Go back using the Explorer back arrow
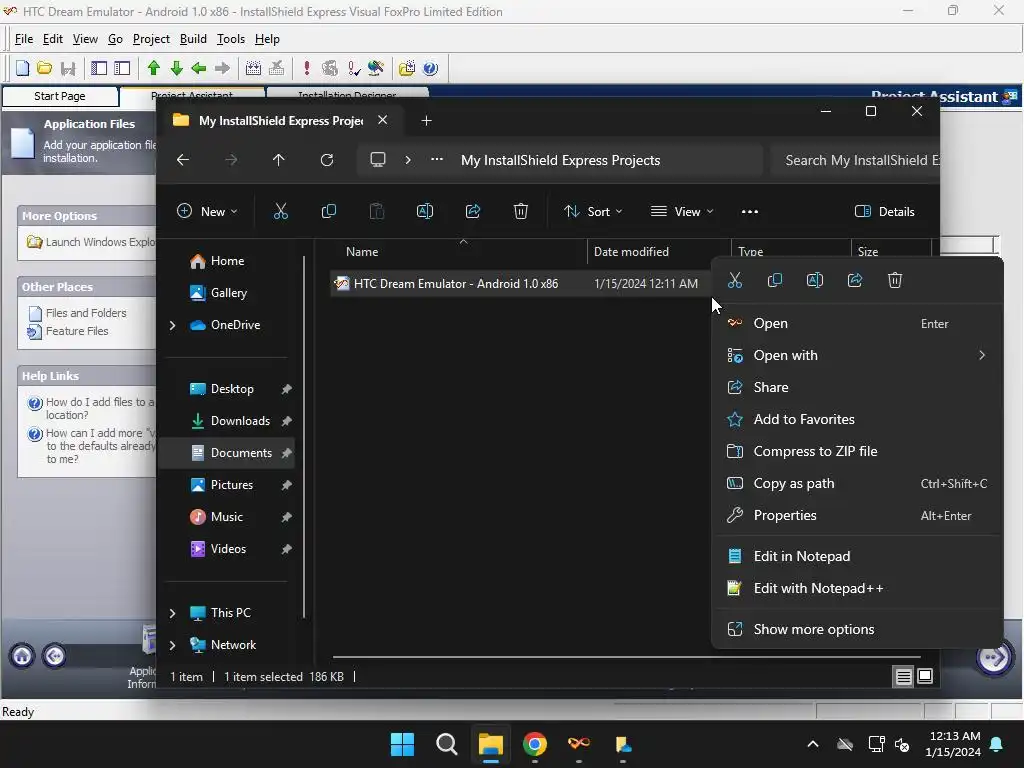This screenshot has height=768, width=1024. pyautogui.click(x=183, y=160)
